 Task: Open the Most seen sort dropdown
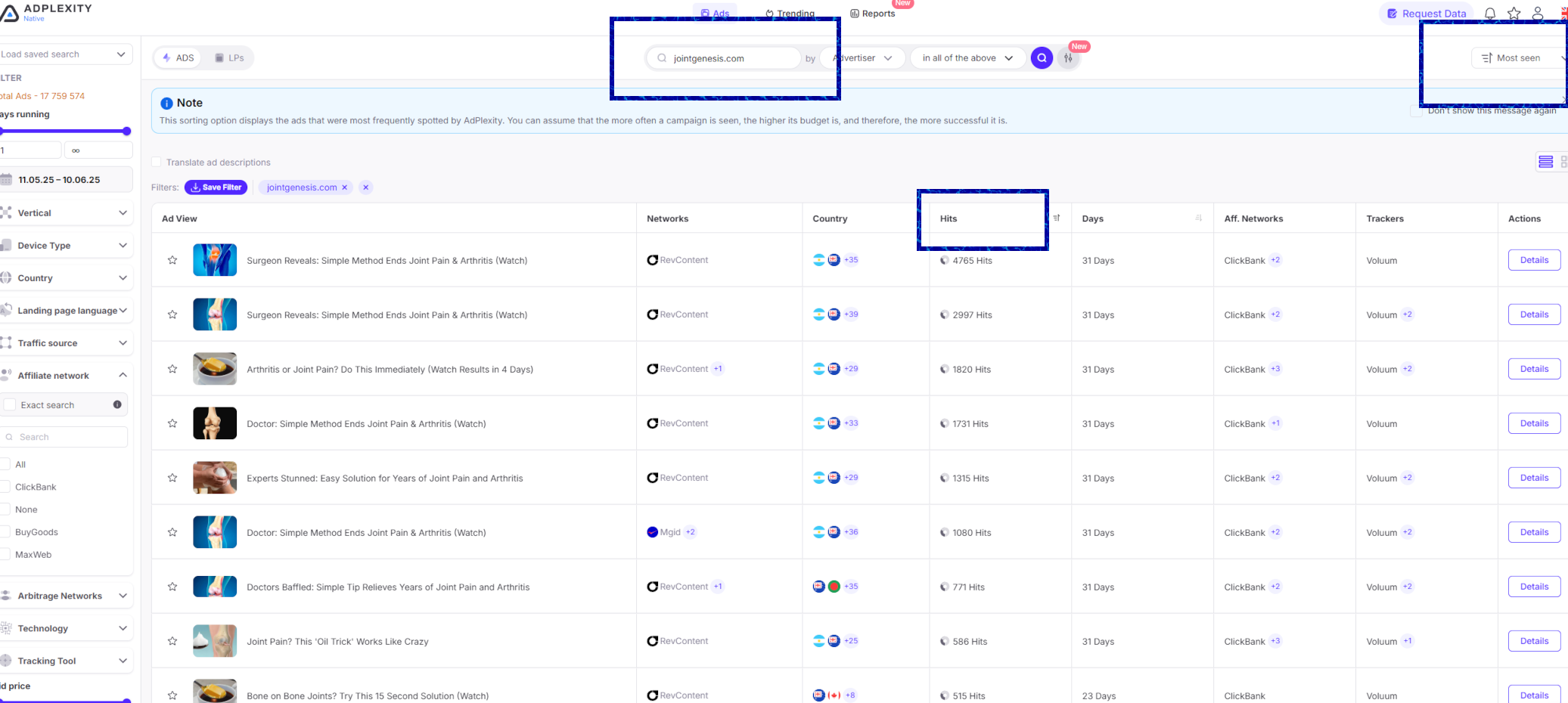click(x=1519, y=58)
